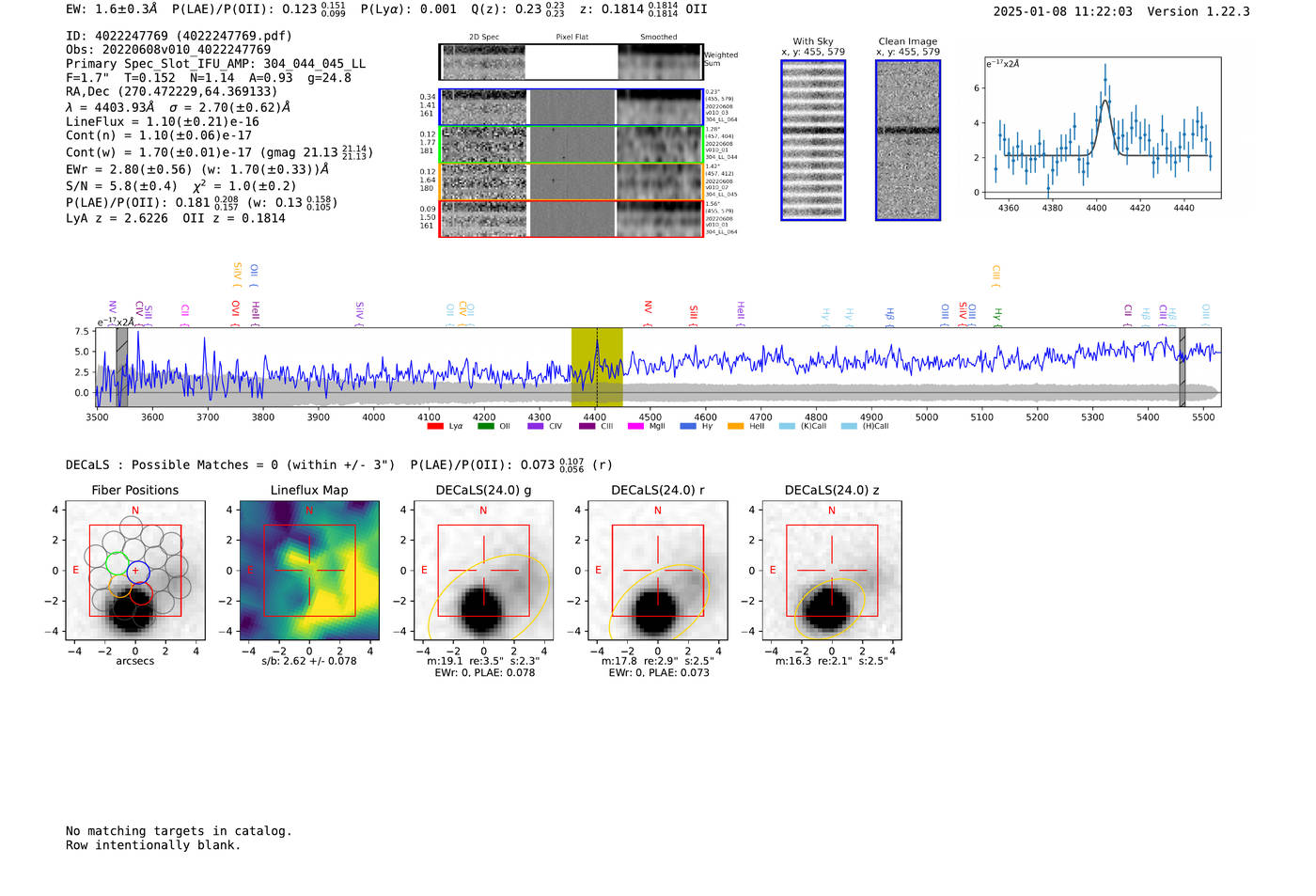Click the 'm:17.8 re:2.9" s:2.5"' caption
The image size is (1316, 896).
click(x=658, y=661)
